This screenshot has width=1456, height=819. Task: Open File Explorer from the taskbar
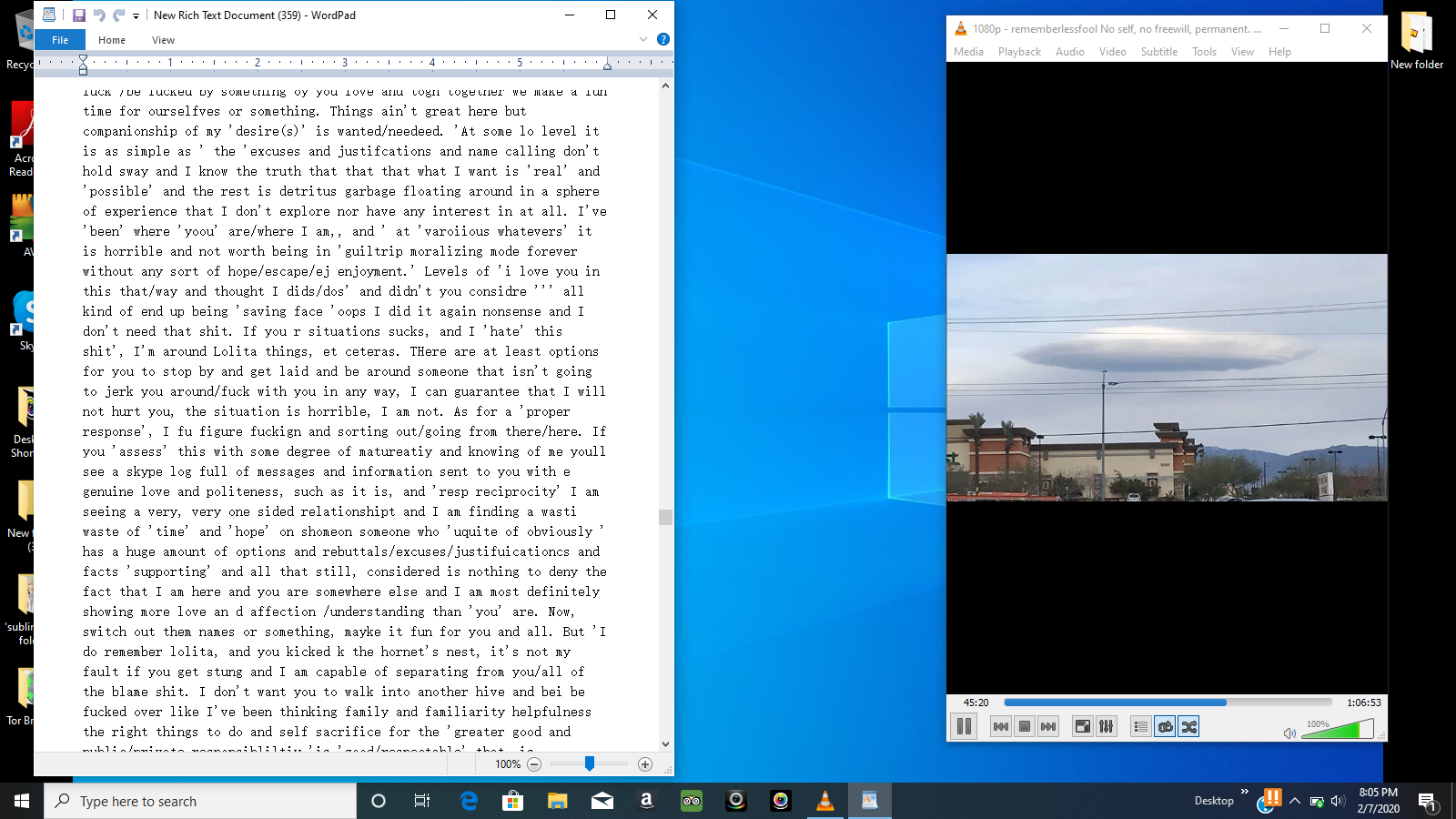(558, 801)
